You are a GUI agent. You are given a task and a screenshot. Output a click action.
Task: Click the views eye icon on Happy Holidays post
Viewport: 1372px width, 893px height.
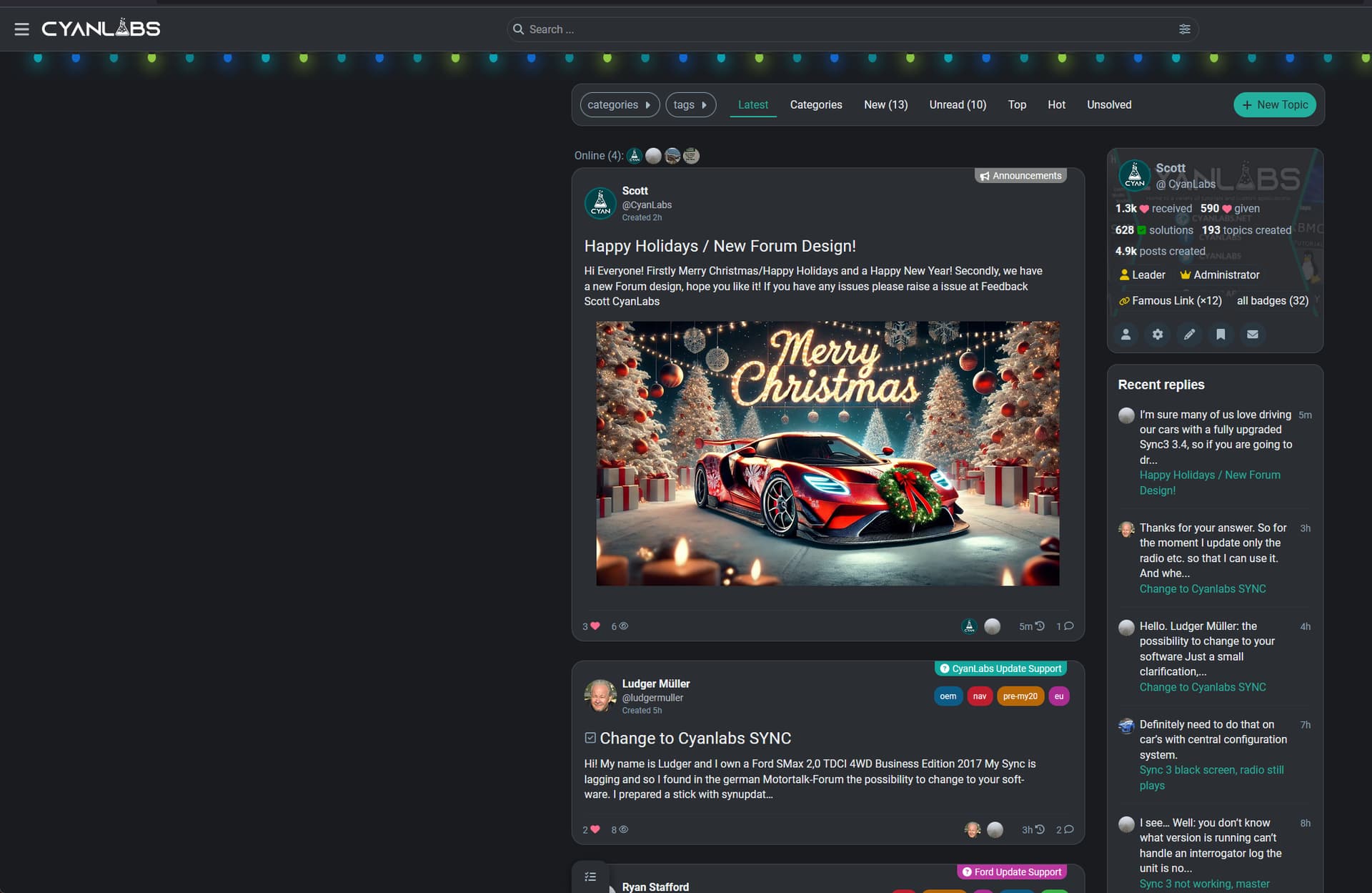tap(623, 626)
